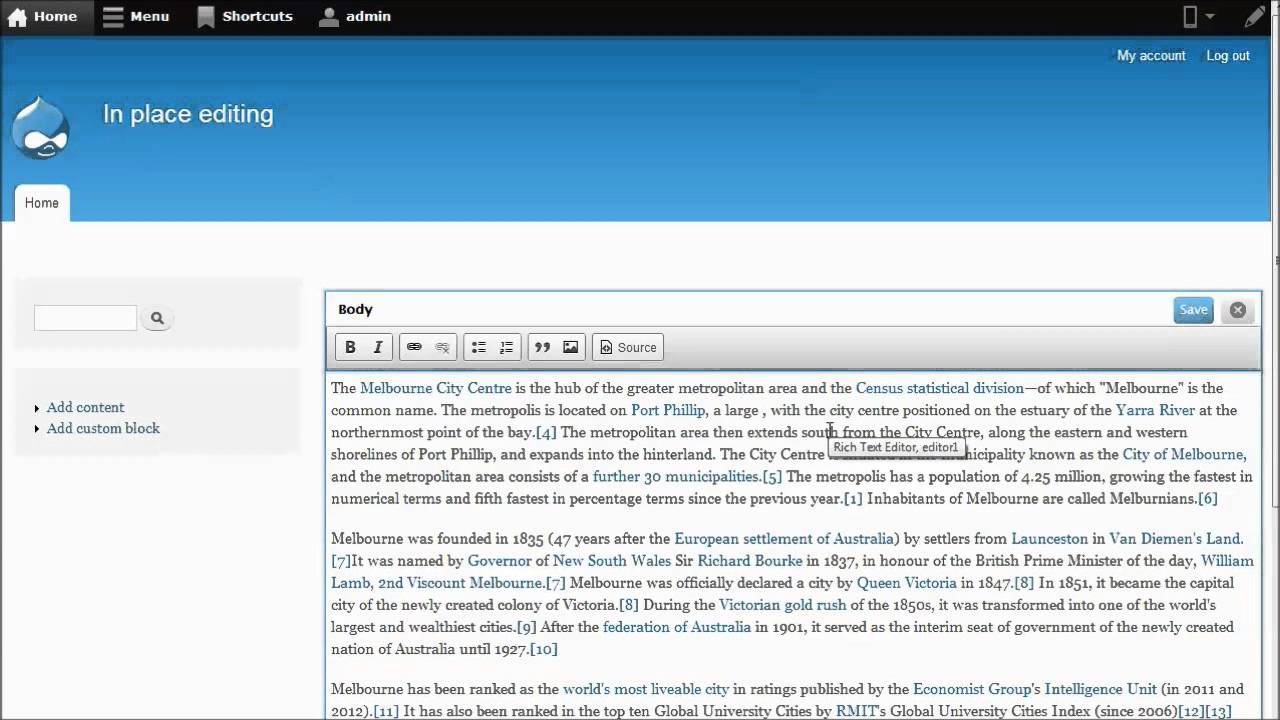Click the Drupal logo
Screen dimensions: 1280x720
coord(40,128)
